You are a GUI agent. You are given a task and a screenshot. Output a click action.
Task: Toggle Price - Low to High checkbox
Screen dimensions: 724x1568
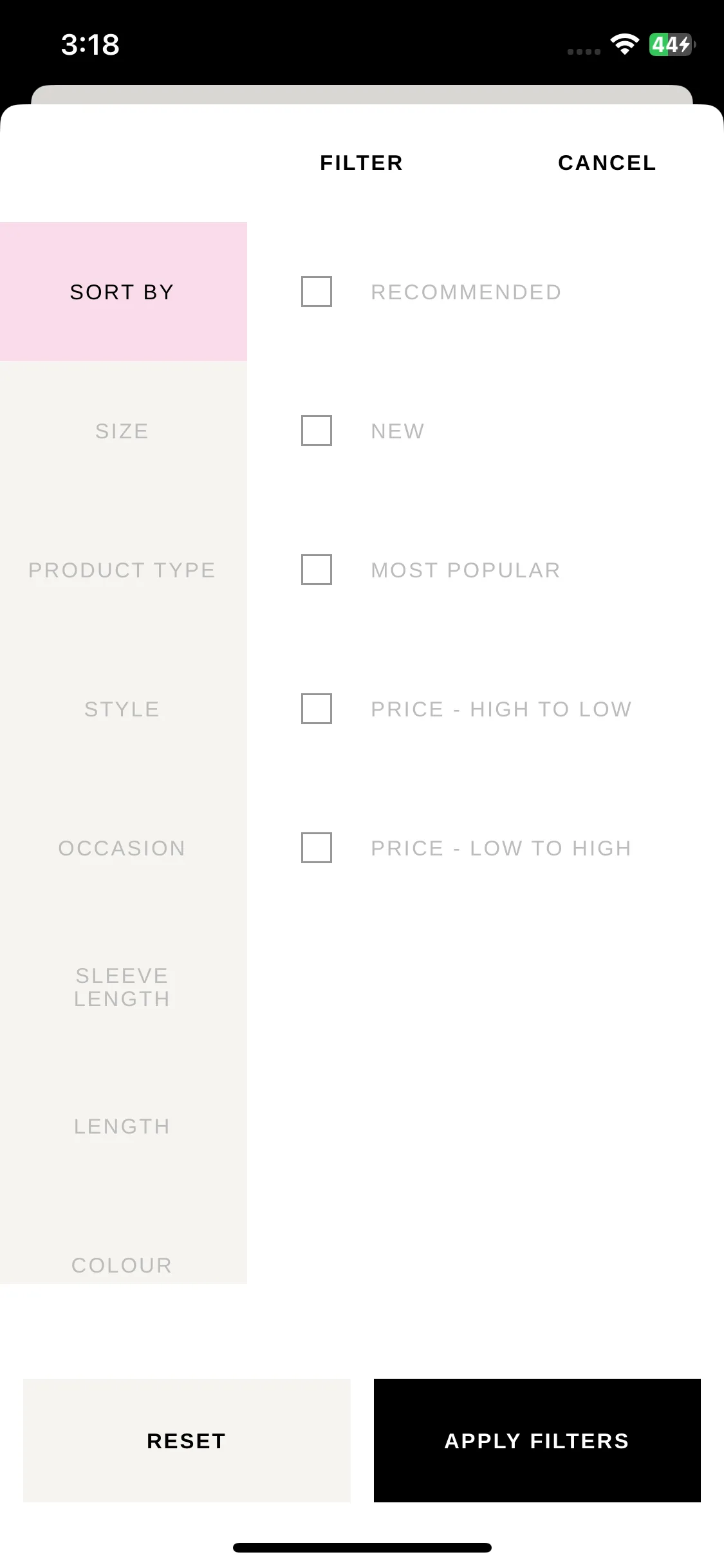coord(317,848)
